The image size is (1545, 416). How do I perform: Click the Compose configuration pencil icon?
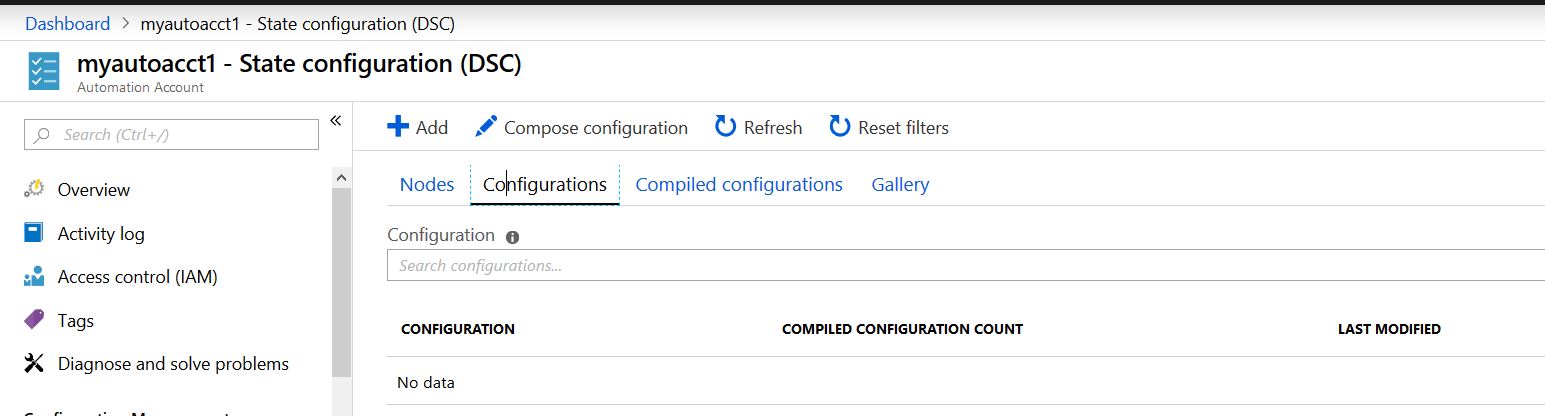click(x=486, y=127)
